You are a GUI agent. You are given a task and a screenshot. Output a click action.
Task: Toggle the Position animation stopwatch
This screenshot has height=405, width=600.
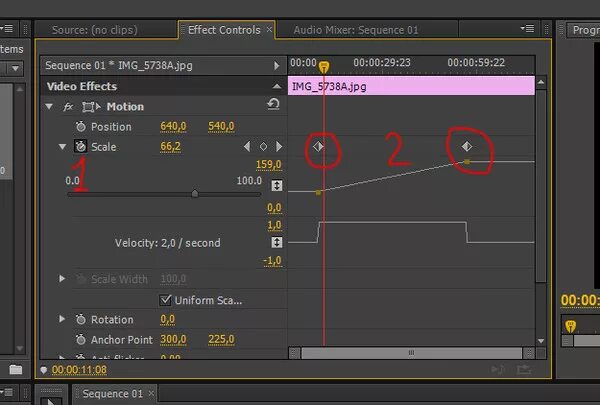click(80, 126)
